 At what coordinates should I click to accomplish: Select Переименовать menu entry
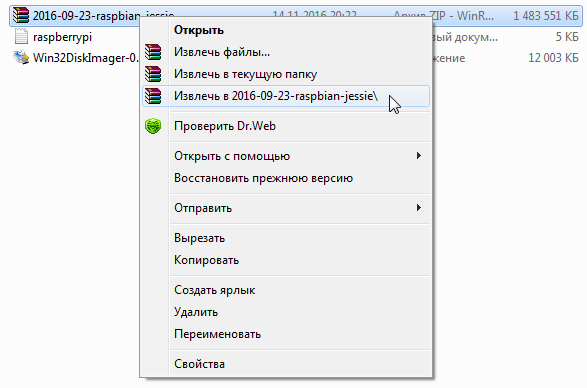(286, 334)
